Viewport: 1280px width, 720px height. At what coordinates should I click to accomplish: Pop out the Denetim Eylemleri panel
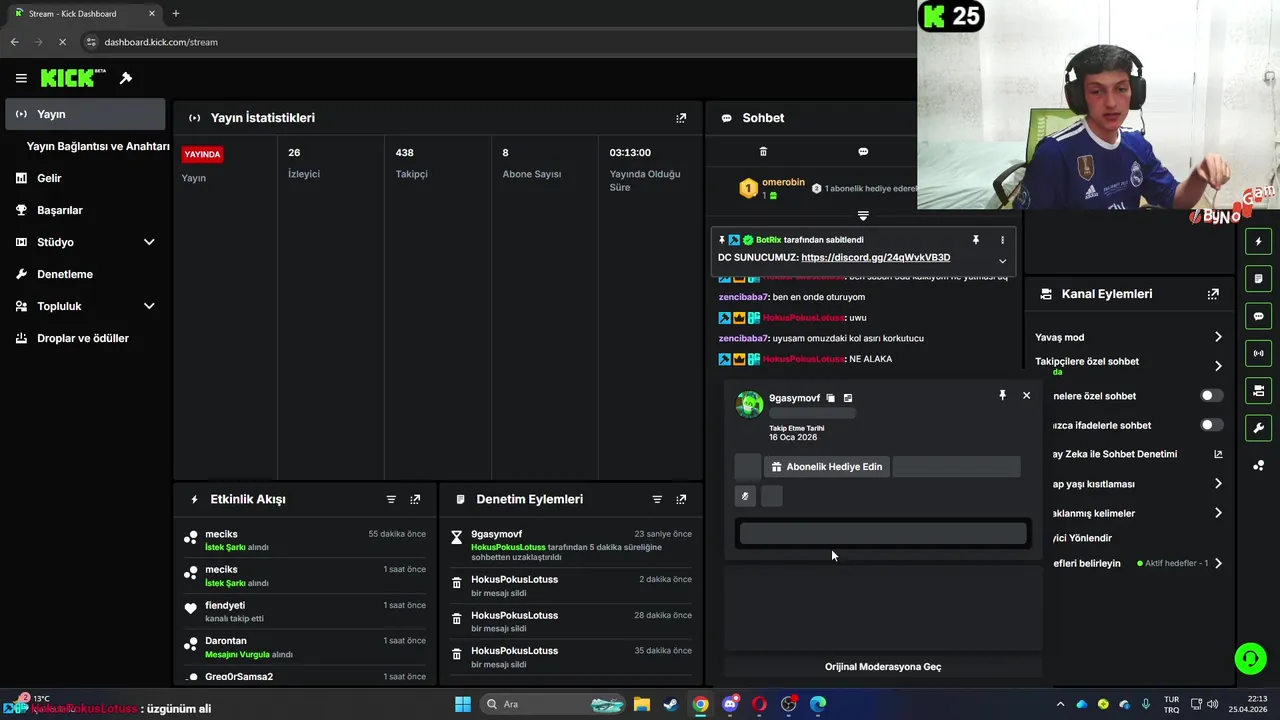(x=681, y=499)
